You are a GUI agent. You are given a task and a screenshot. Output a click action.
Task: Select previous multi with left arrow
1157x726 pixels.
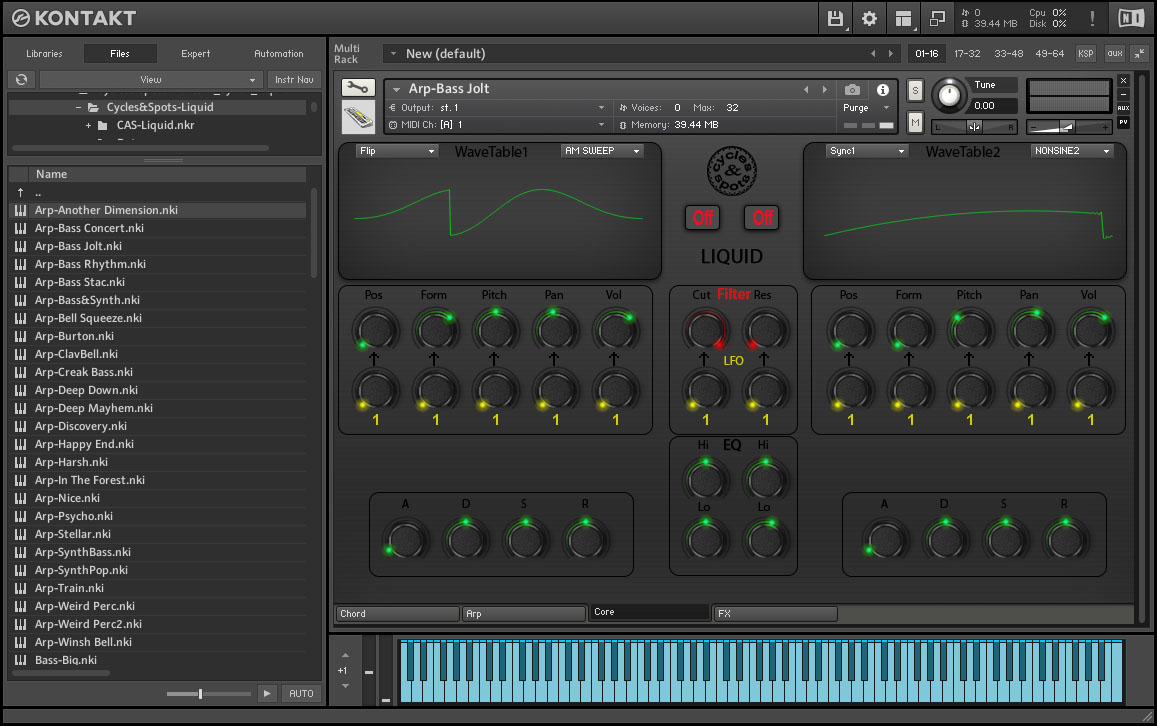(873, 54)
